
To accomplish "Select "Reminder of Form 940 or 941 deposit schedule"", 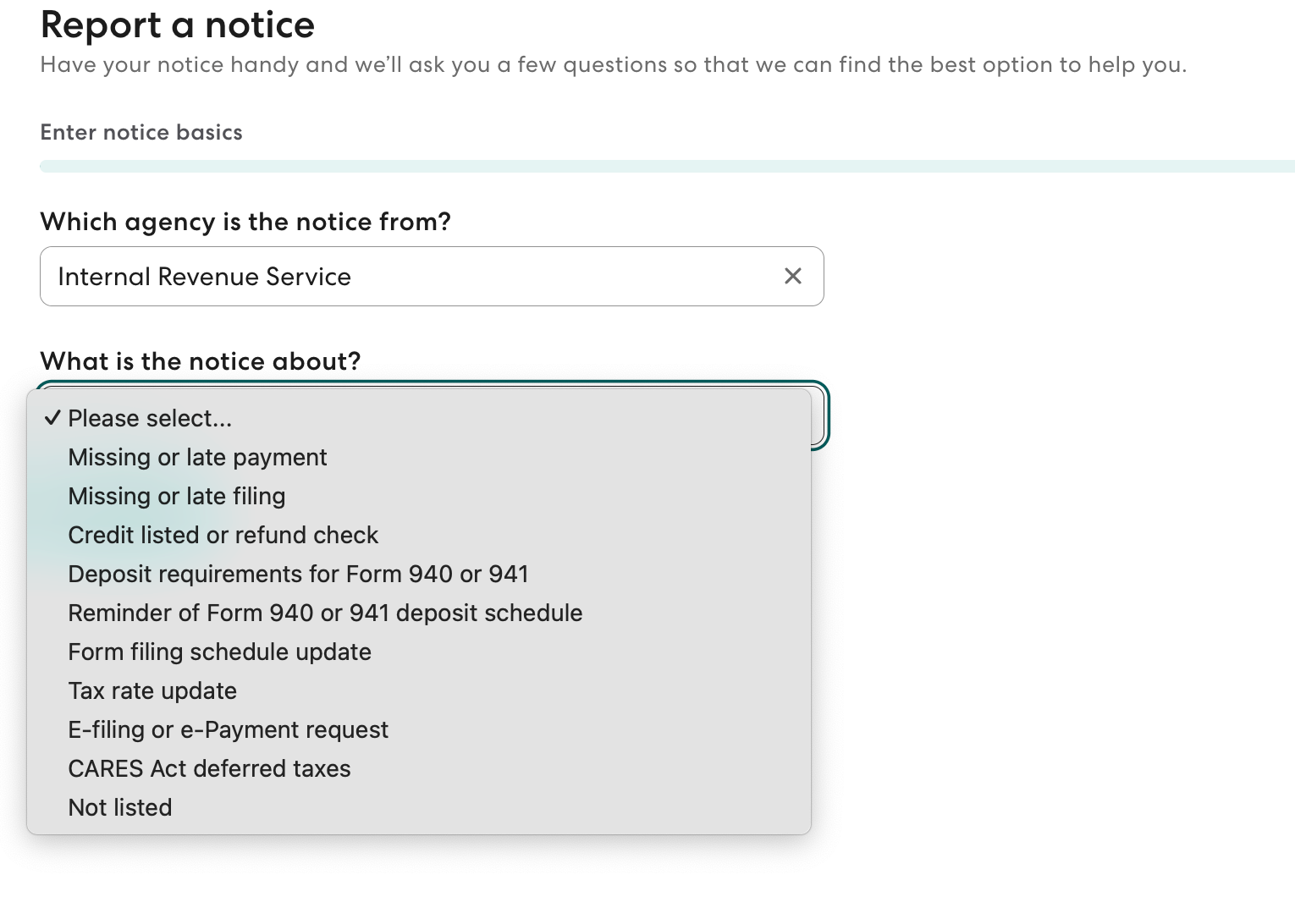I will point(325,613).
